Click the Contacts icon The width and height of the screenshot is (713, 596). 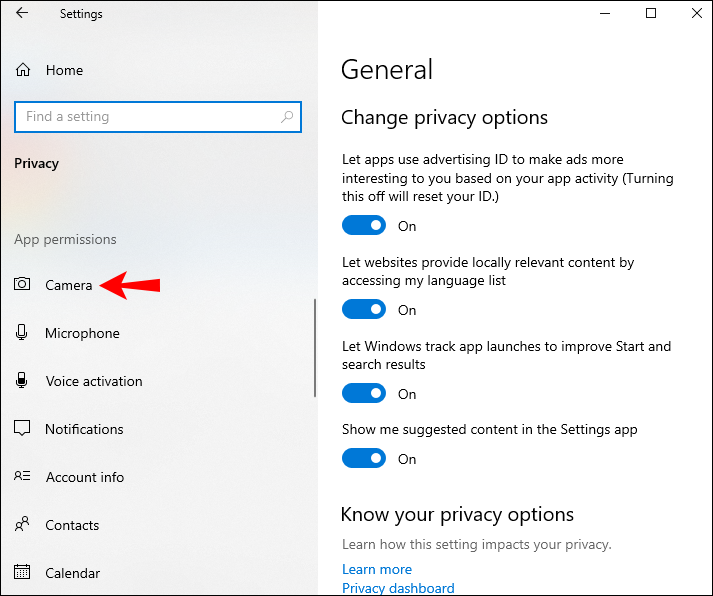click(22, 525)
